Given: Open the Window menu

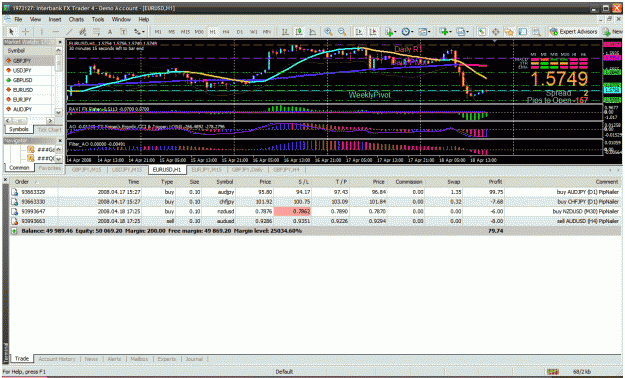Looking at the screenshot, I should tap(121, 19).
